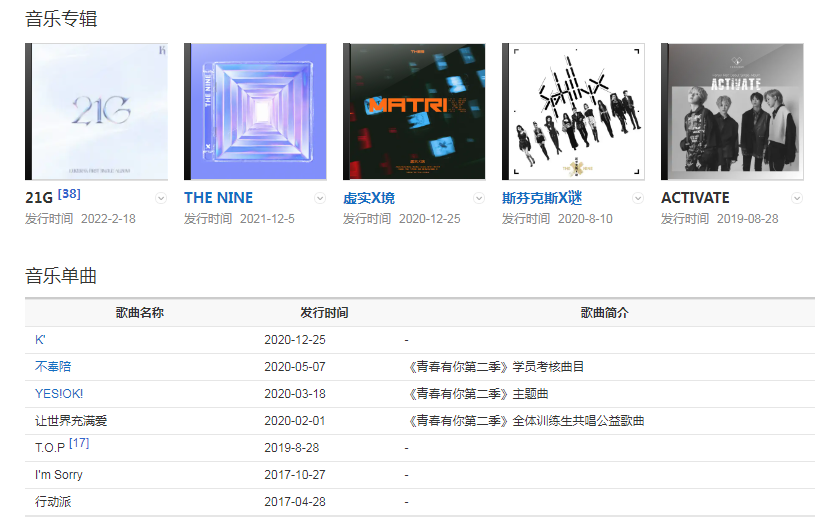Click reference [38] next to 21G
Screen dimensions: 826x518
point(69,194)
